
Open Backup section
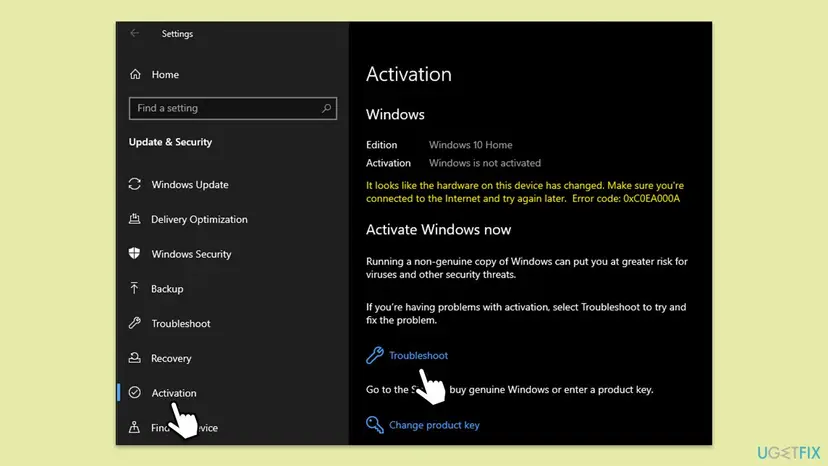(167, 289)
